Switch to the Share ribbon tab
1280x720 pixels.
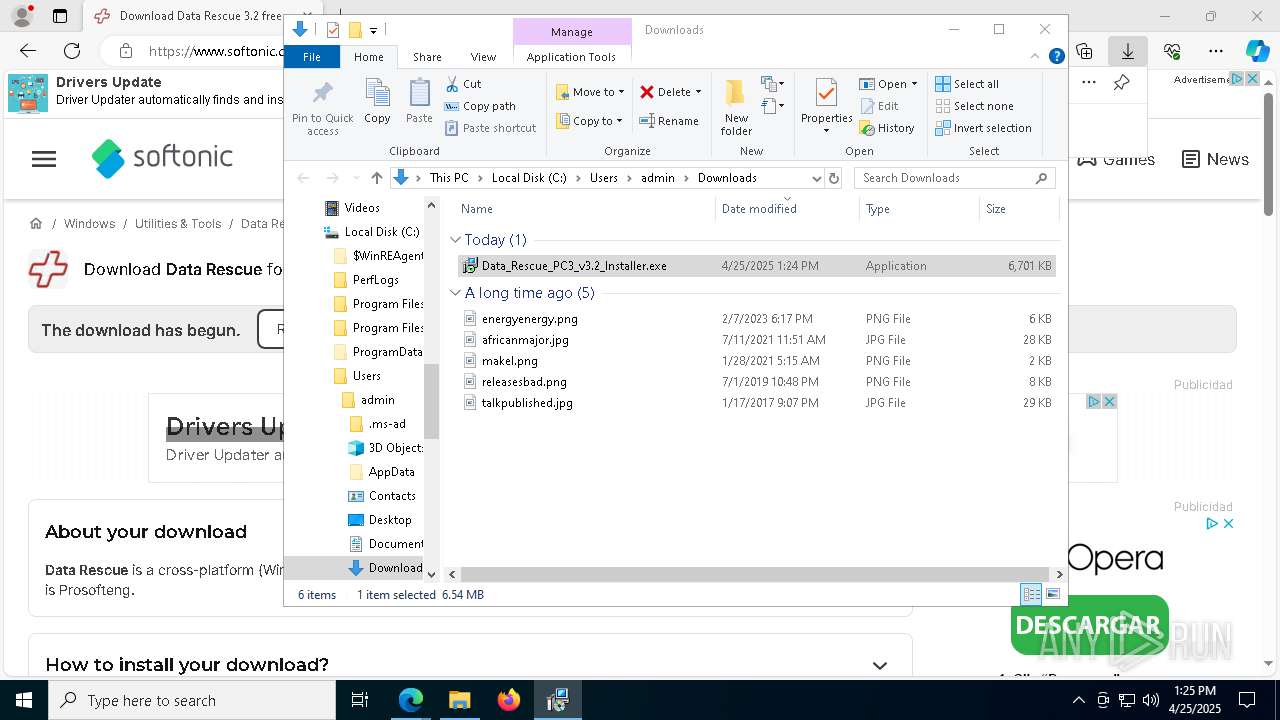coord(427,57)
